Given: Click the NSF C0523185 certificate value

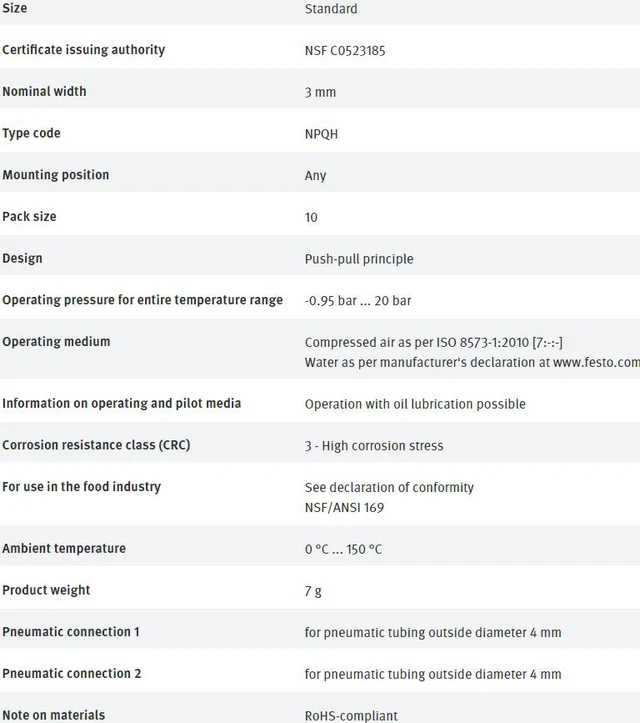Looking at the screenshot, I should [x=345, y=50].
